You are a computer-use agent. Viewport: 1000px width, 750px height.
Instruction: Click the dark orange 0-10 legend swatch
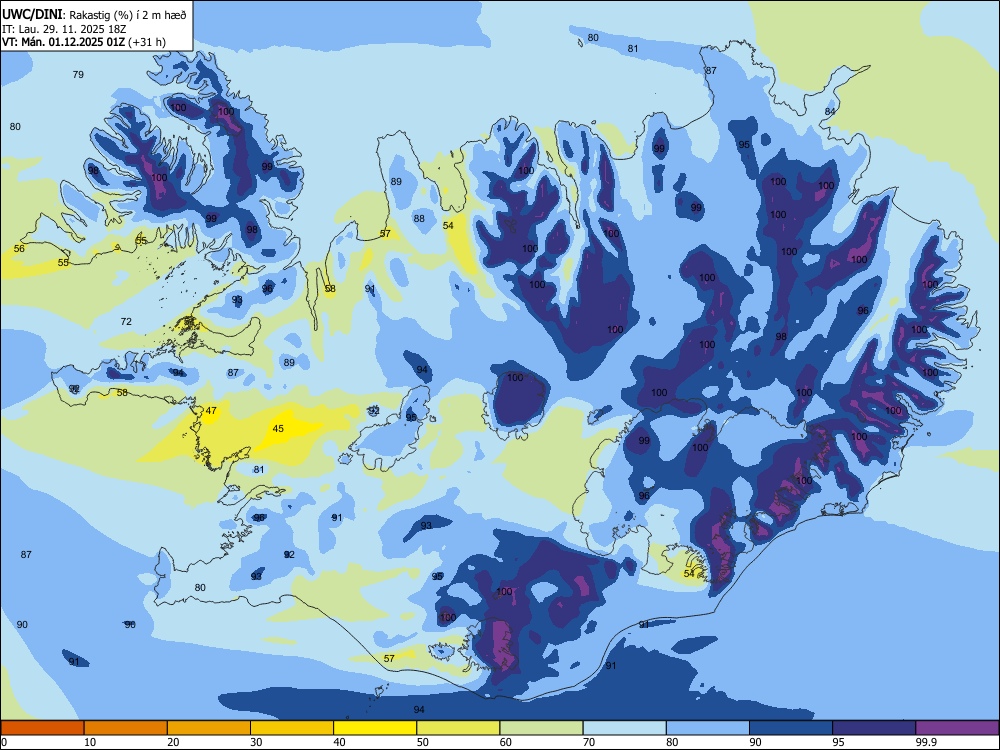(x=42, y=728)
